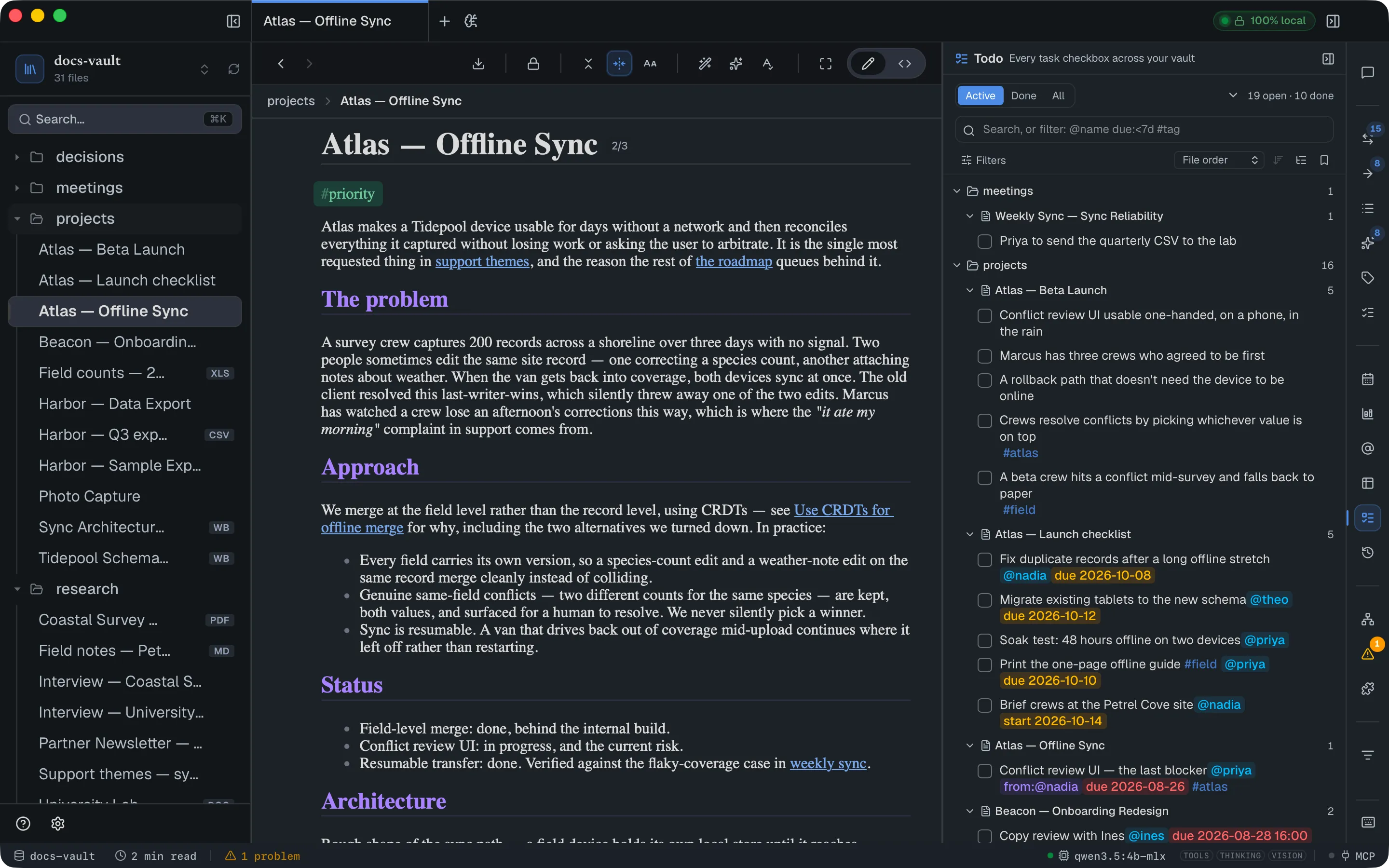Click the sidebar Search field
1389x868 pixels.
124,120
